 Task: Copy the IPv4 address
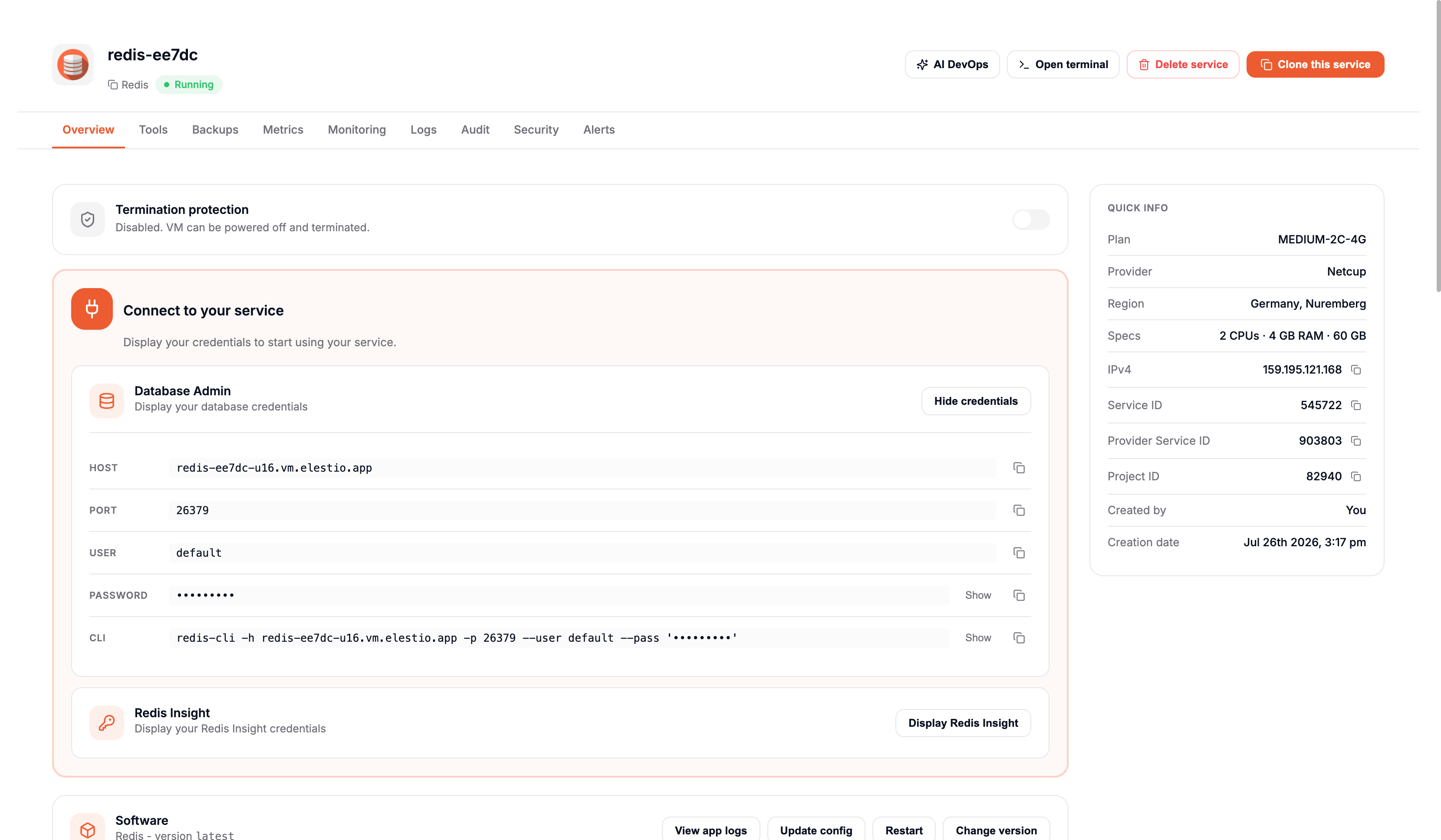point(1356,370)
